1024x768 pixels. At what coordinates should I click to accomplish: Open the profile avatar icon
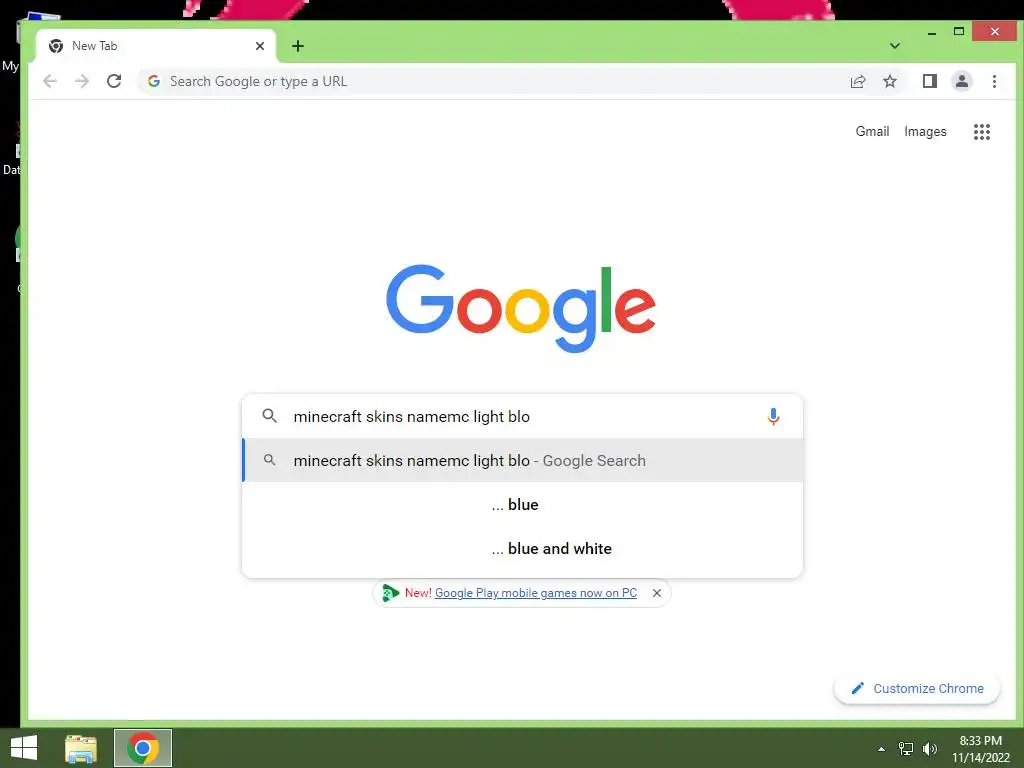tap(962, 81)
